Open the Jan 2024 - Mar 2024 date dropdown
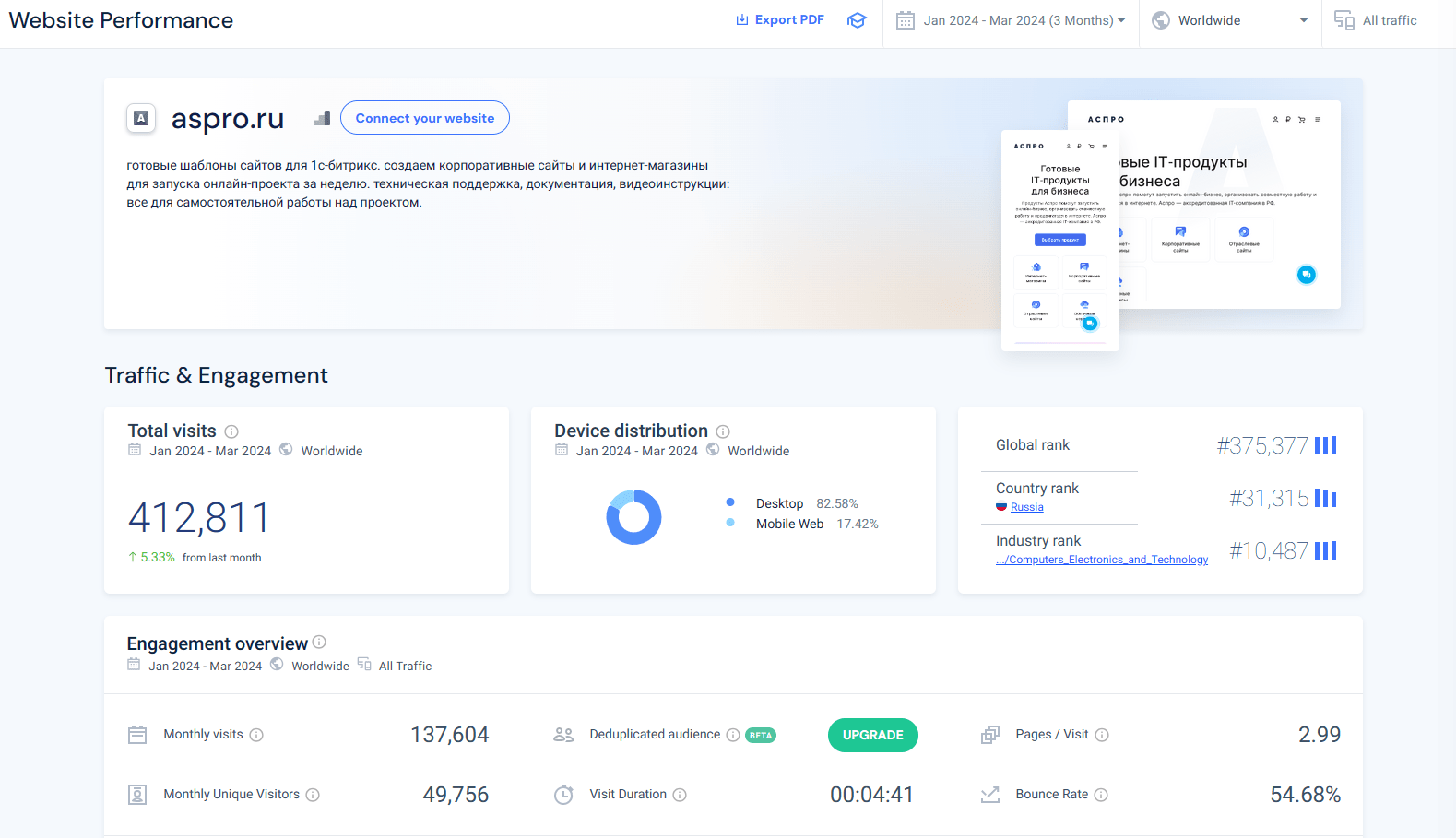Viewport: 1456px width, 838px height. pyautogui.click(x=1011, y=20)
